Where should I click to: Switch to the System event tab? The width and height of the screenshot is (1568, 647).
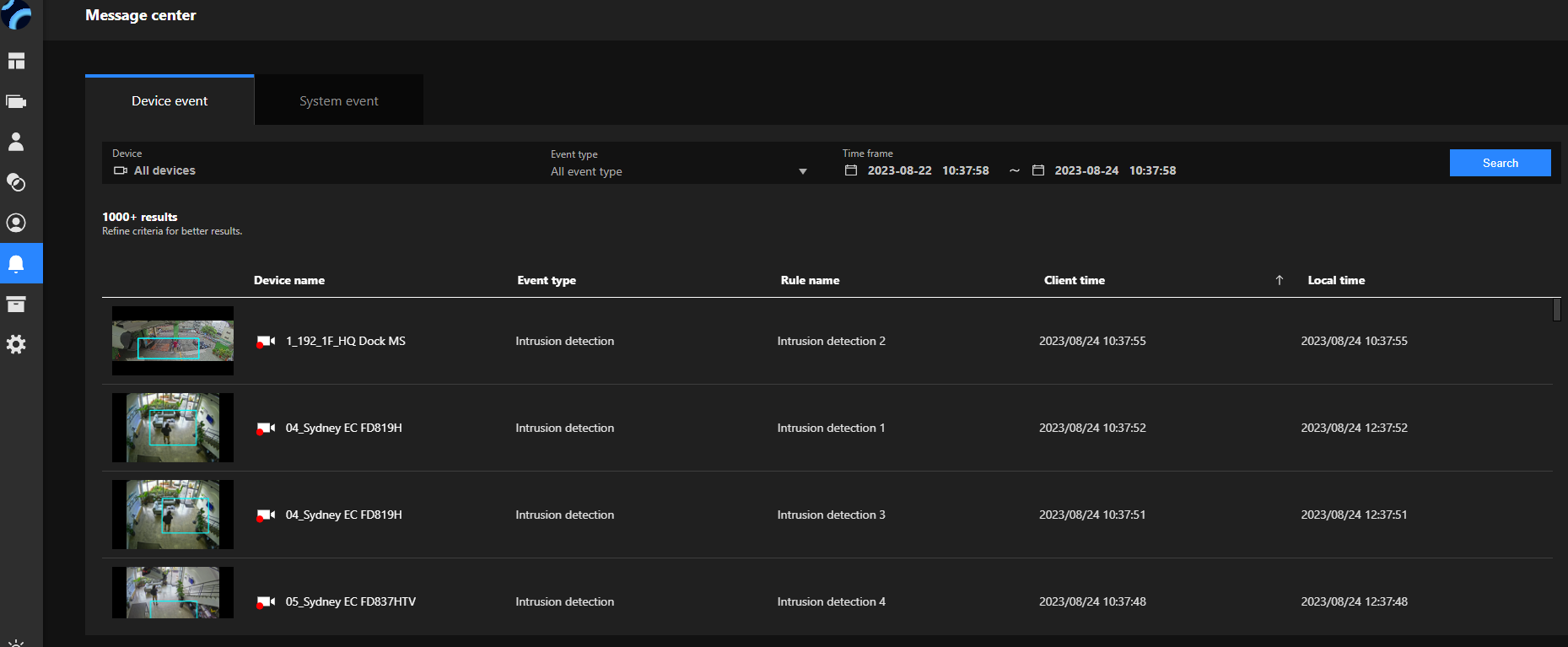(339, 100)
